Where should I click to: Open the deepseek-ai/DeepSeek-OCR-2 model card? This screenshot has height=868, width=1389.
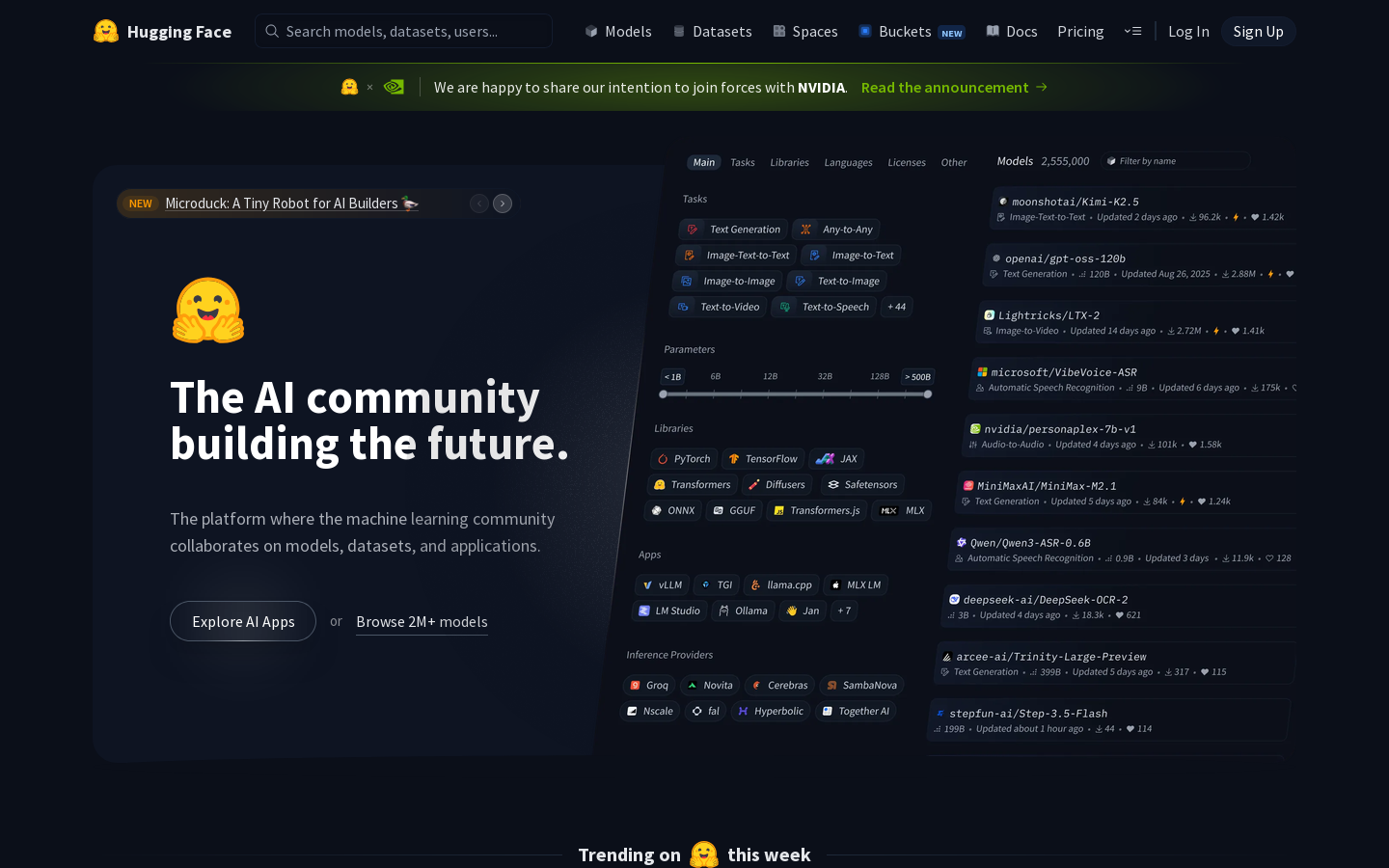point(1119,607)
